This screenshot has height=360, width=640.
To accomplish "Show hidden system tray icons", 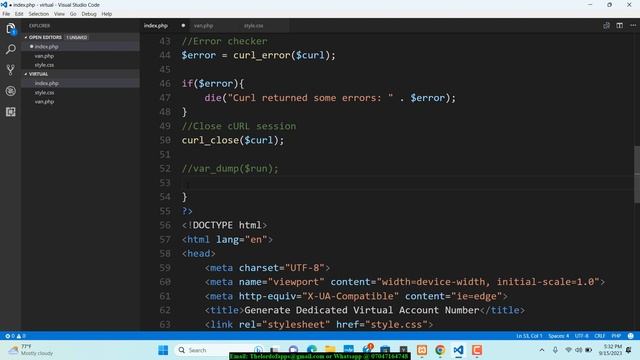I will click(x=542, y=350).
